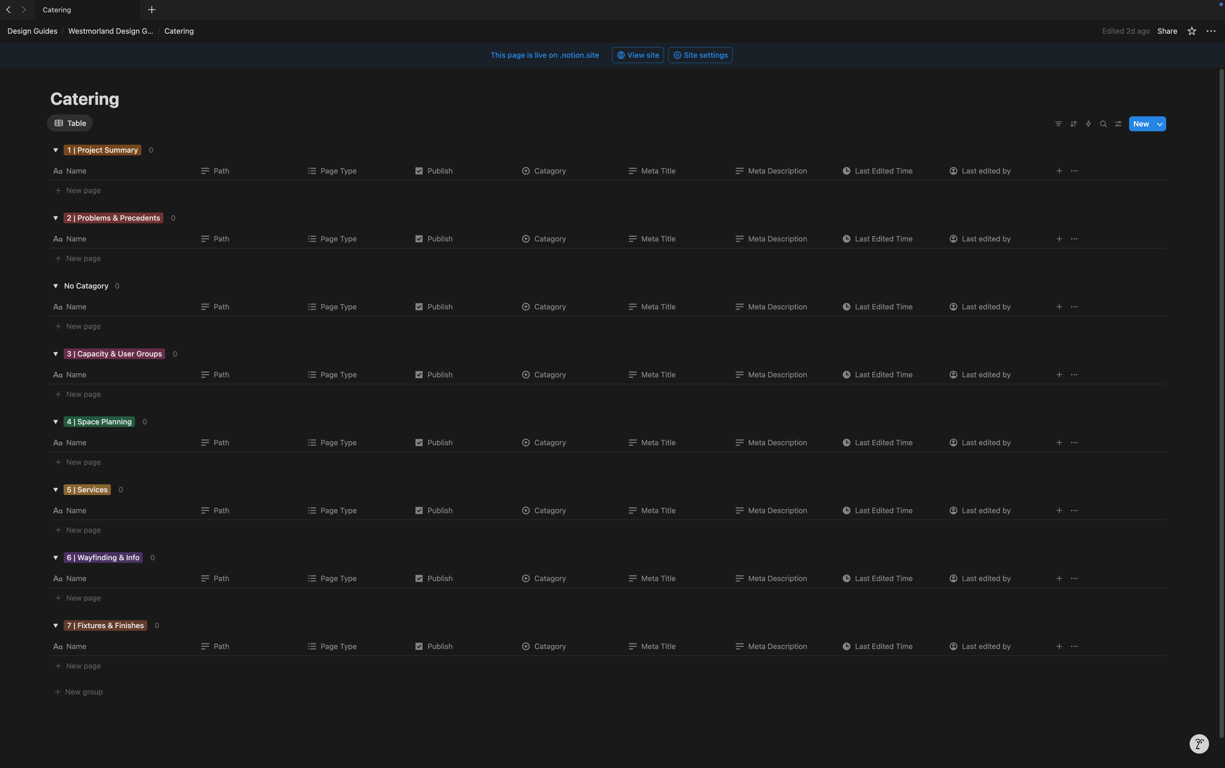Open the view settings icon beside New
1225x768 pixels.
1118,124
